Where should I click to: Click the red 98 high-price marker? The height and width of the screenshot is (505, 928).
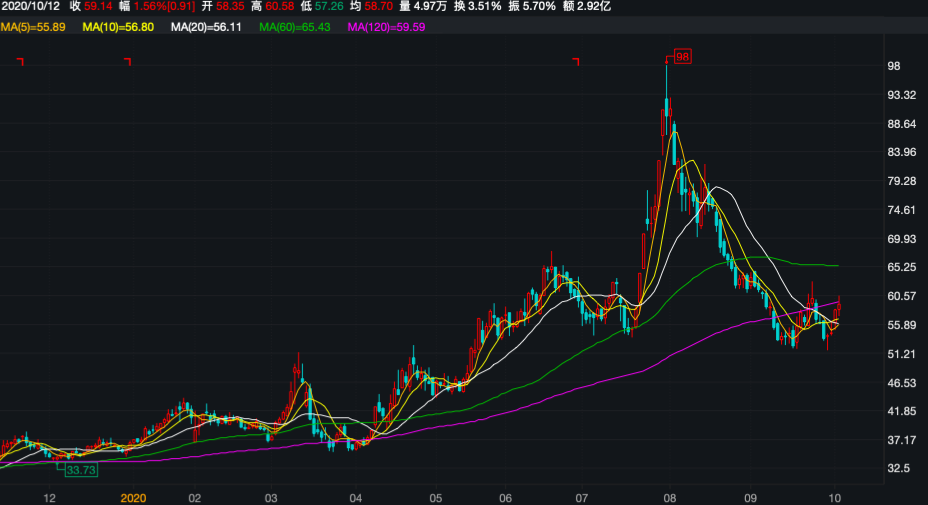pyautogui.click(x=683, y=56)
